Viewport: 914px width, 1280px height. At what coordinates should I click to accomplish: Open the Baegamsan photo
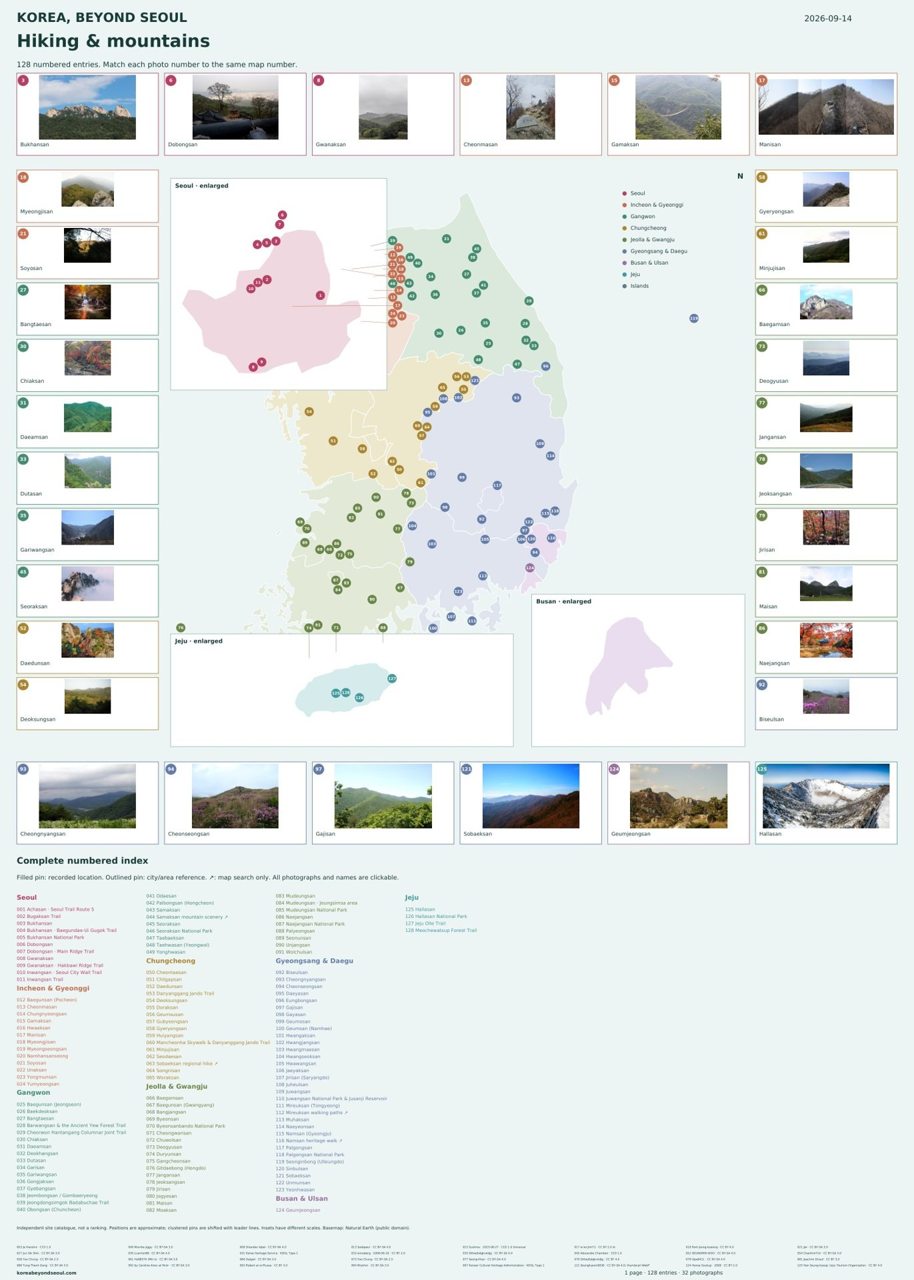pos(826,302)
